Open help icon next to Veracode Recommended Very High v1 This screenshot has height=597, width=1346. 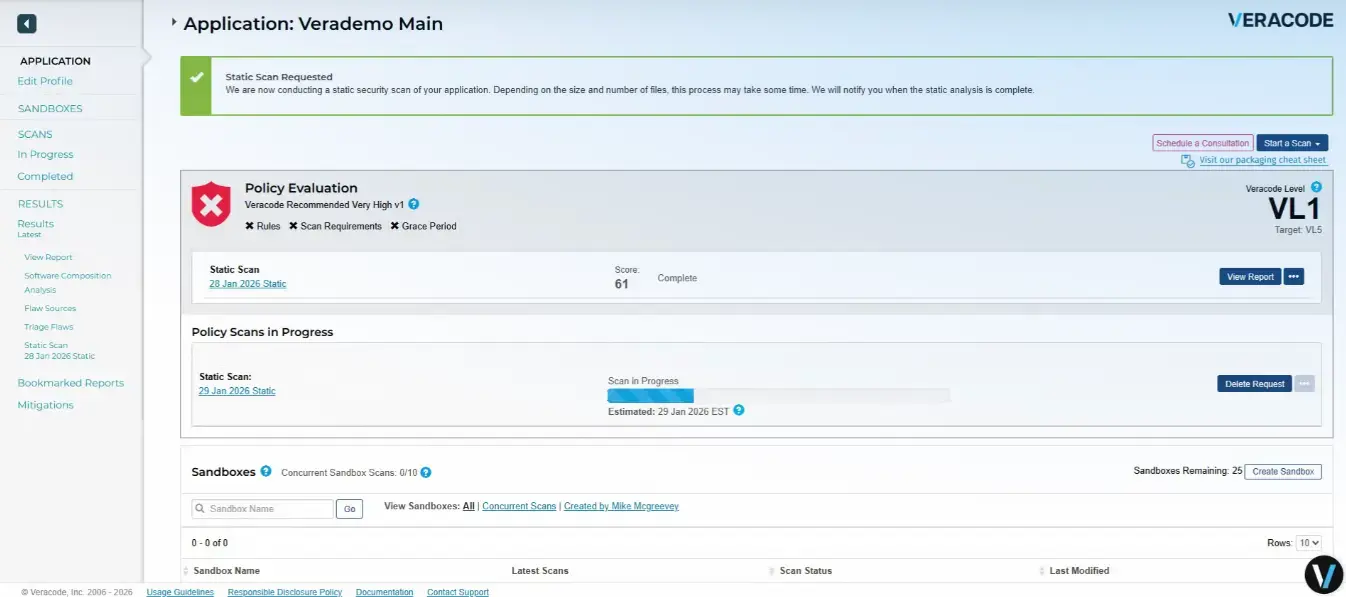pos(413,204)
